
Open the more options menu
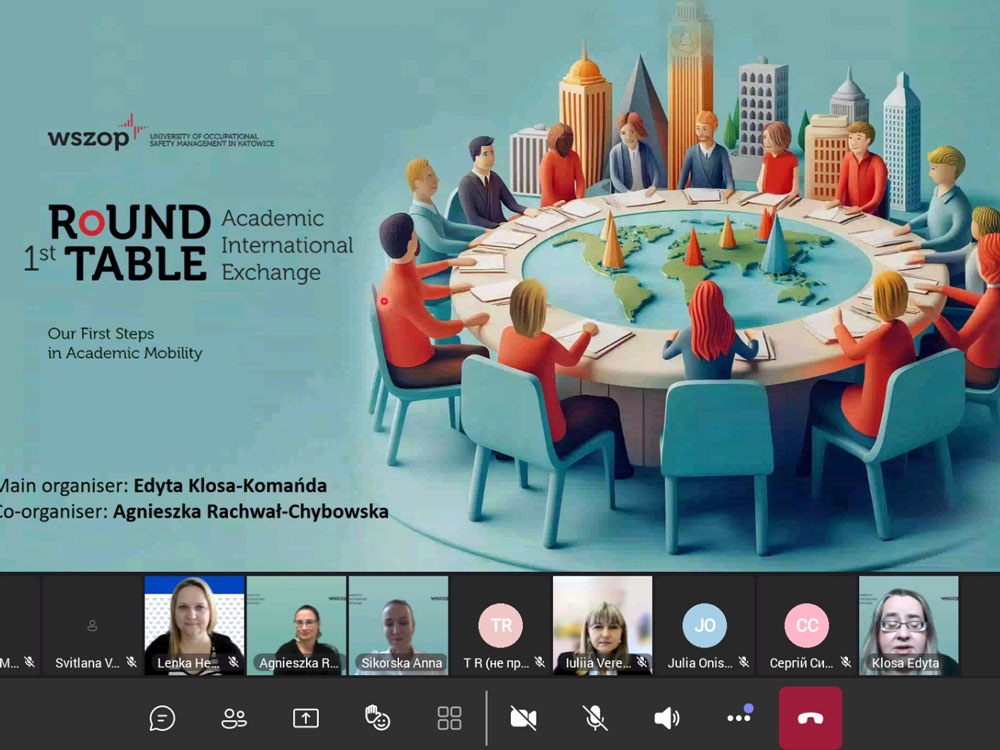(x=739, y=718)
